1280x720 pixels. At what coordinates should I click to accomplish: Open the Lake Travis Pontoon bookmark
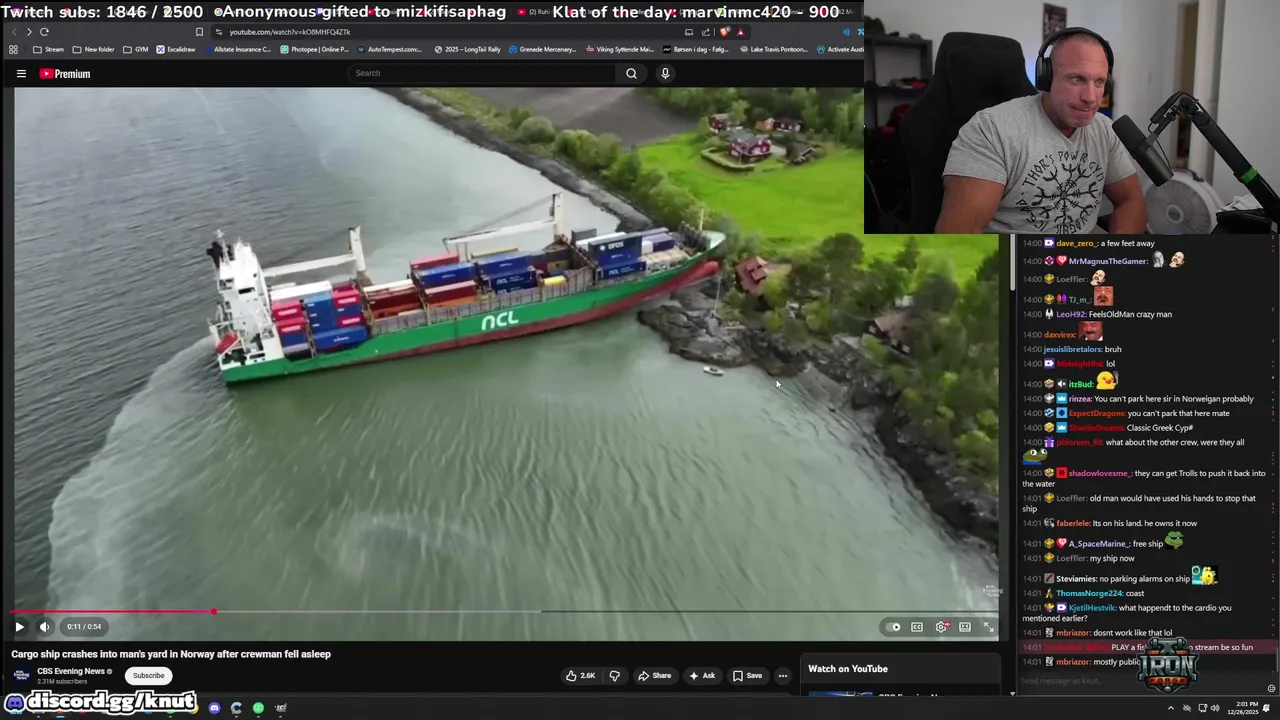point(773,49)
